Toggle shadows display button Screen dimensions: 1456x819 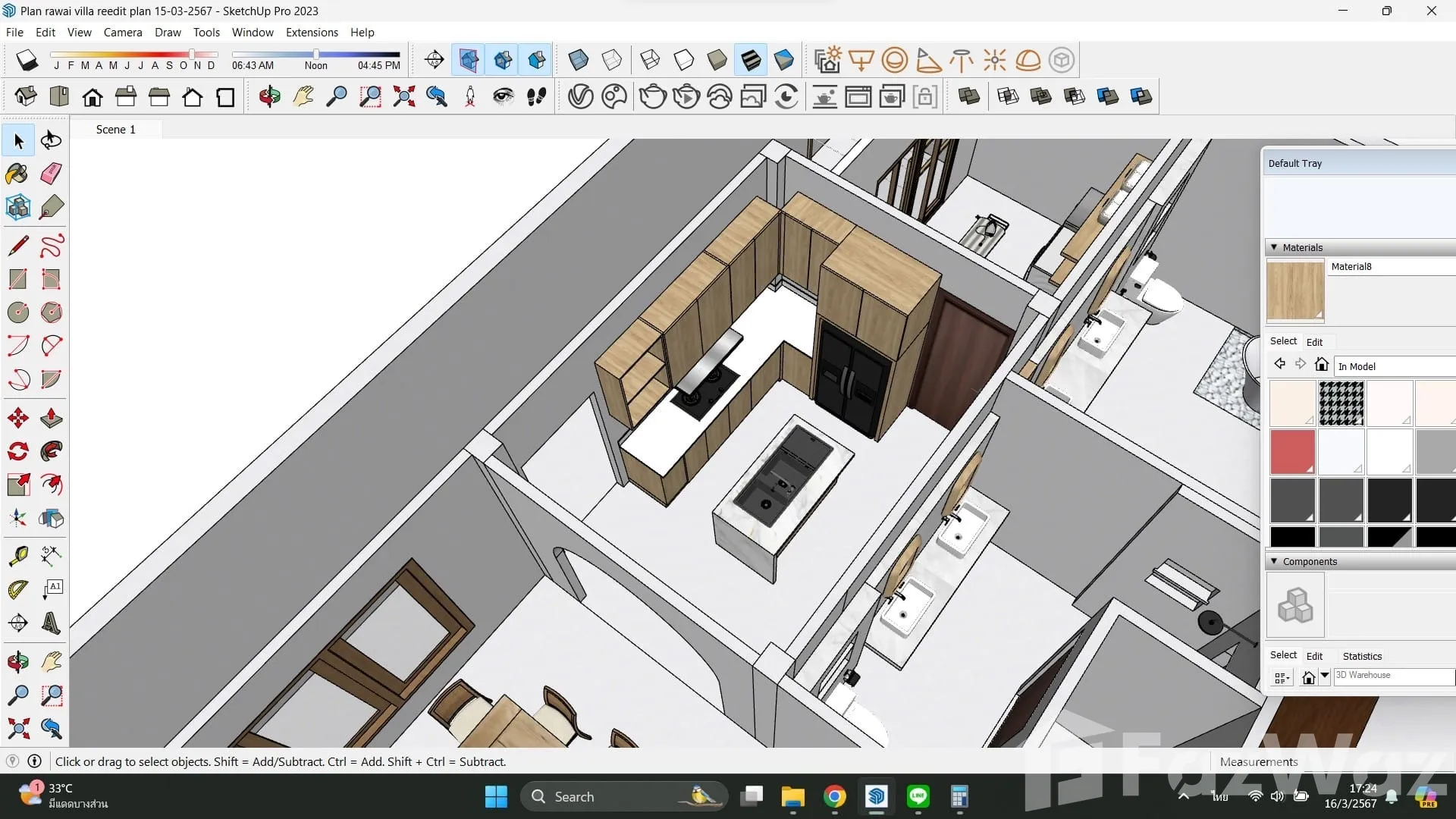coord(27,60)
